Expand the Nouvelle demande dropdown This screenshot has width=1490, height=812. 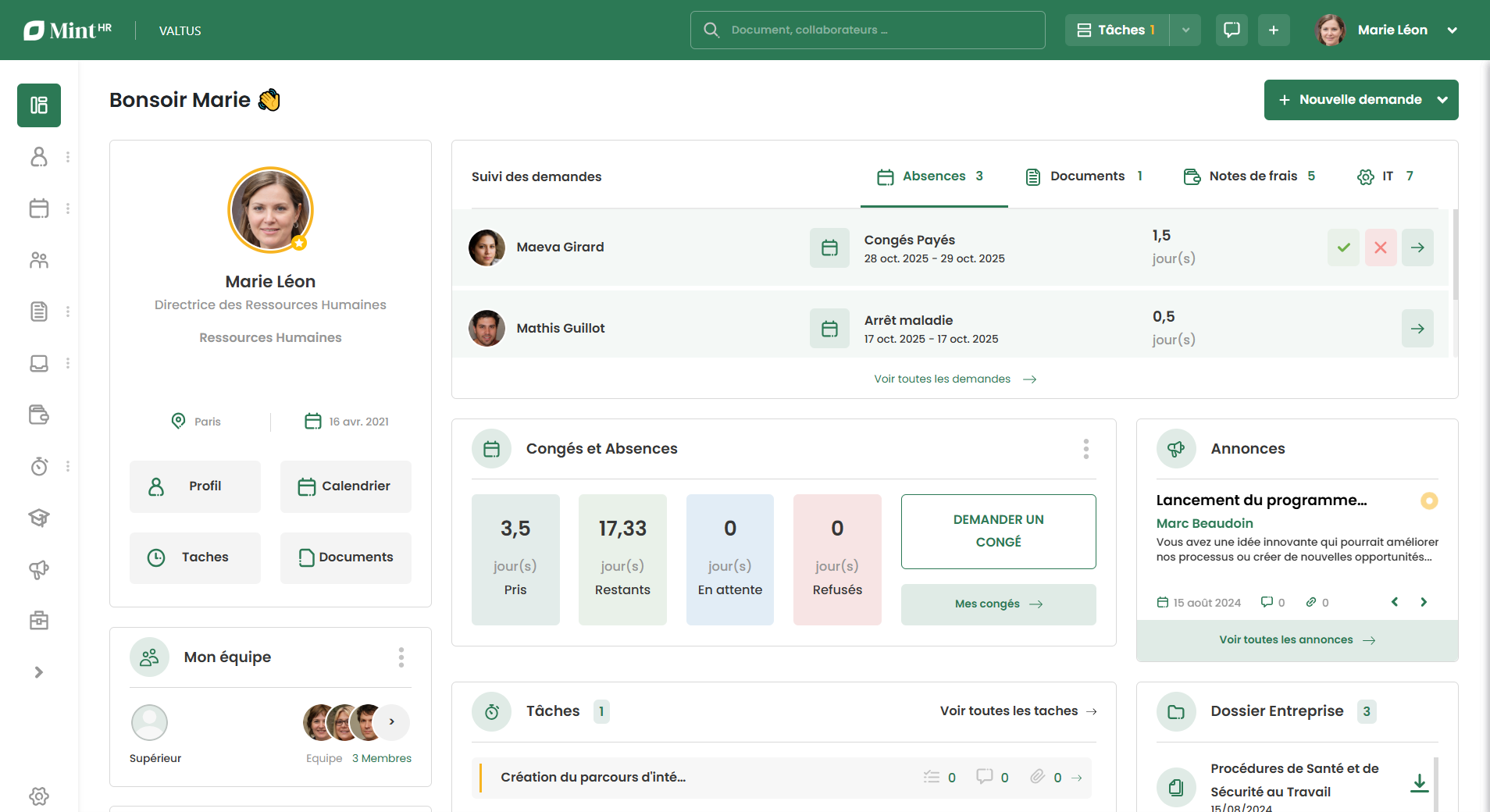(x=1442, y=100)
